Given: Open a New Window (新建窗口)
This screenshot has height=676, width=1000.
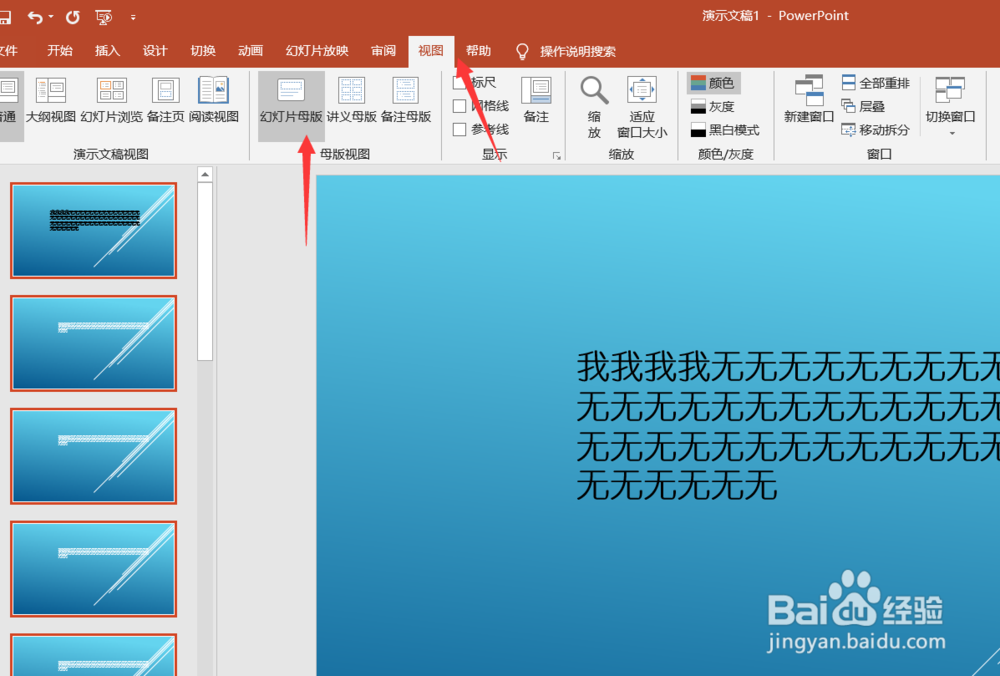Looking at the screenshot, I should click(x=809, y=99).
